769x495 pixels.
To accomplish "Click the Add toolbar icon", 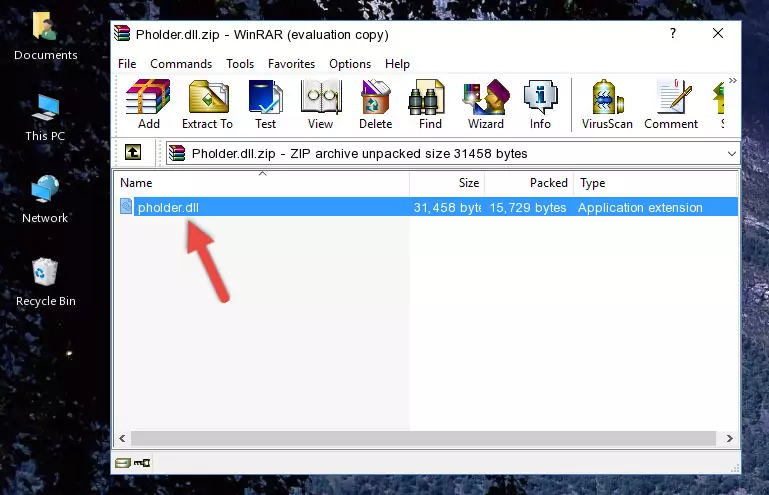I will (x=148, y=104).
